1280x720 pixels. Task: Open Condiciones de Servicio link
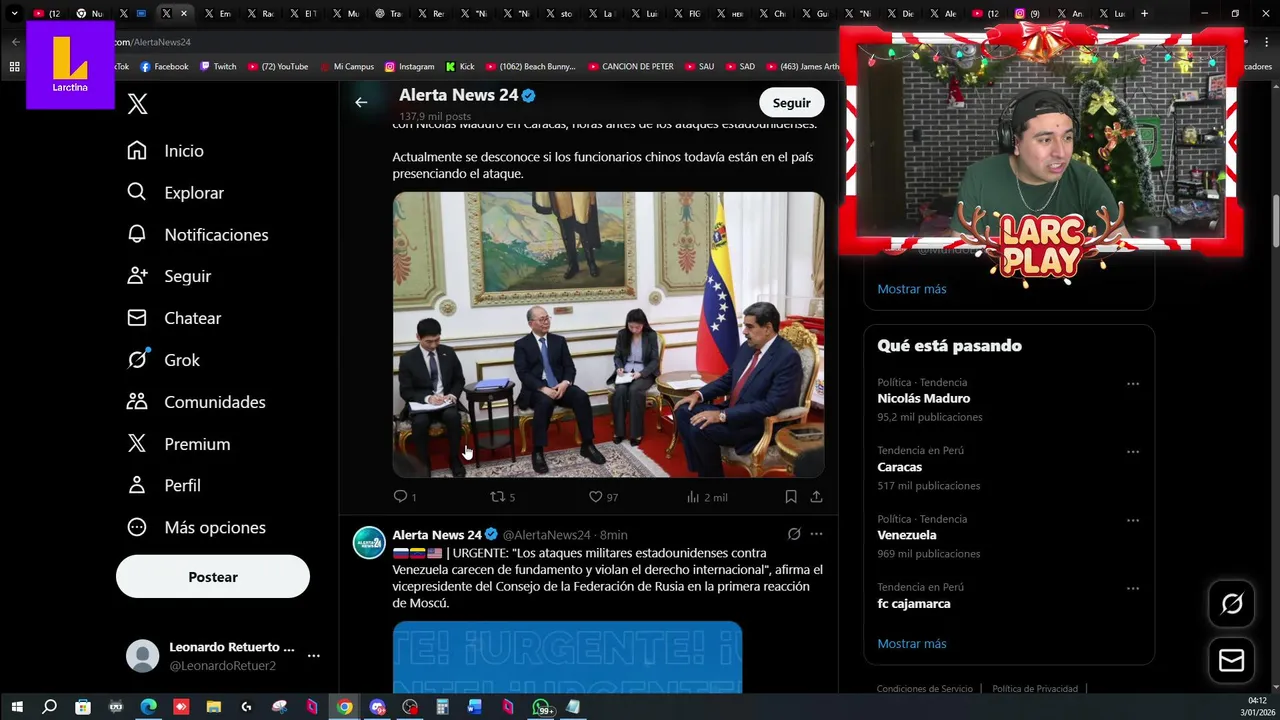[x=924, y=689]
